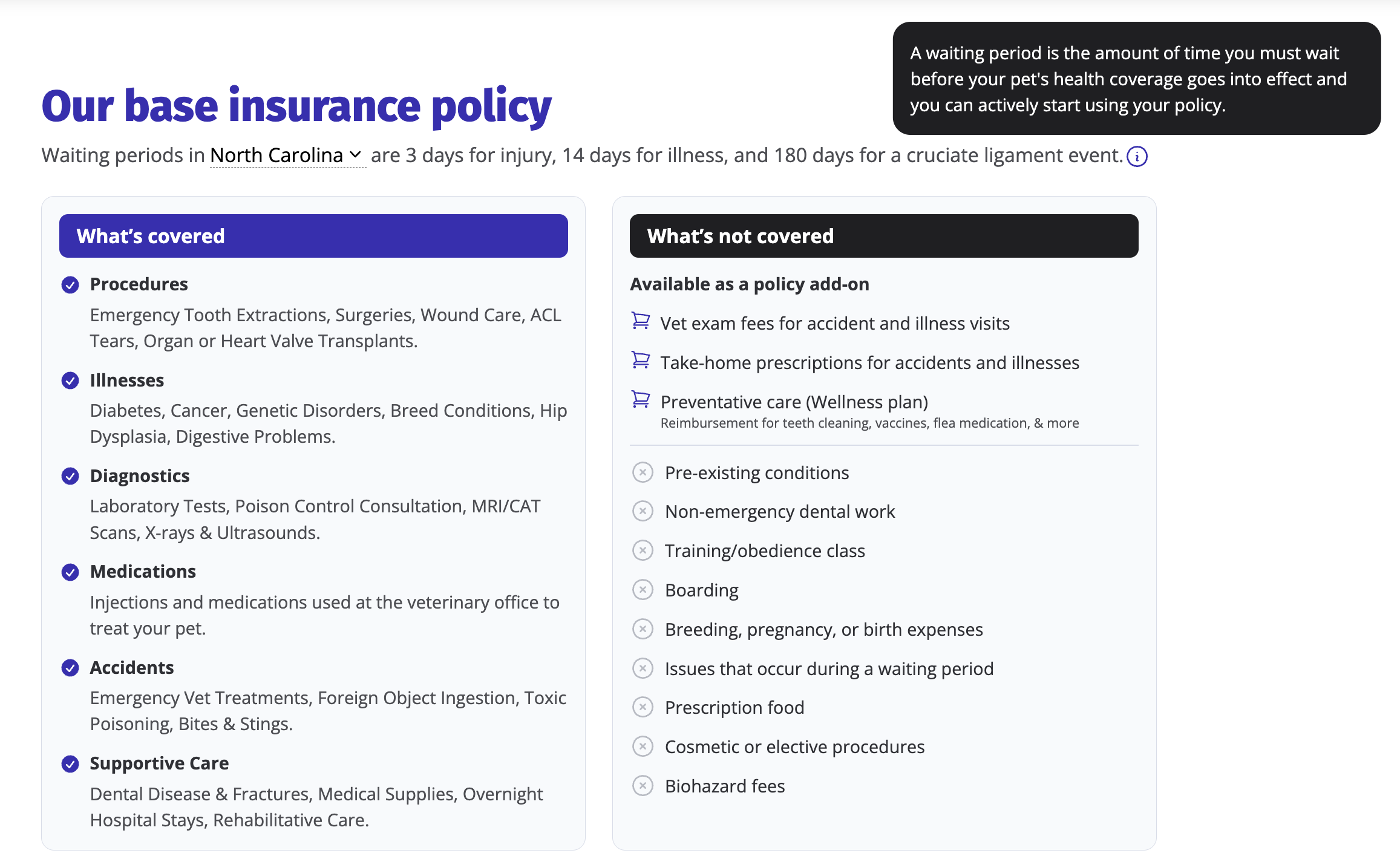Viewport: 1400px width, 859px height.
Task: Select the cart icon beside Vet exam fees
Action: pos(641,322)
